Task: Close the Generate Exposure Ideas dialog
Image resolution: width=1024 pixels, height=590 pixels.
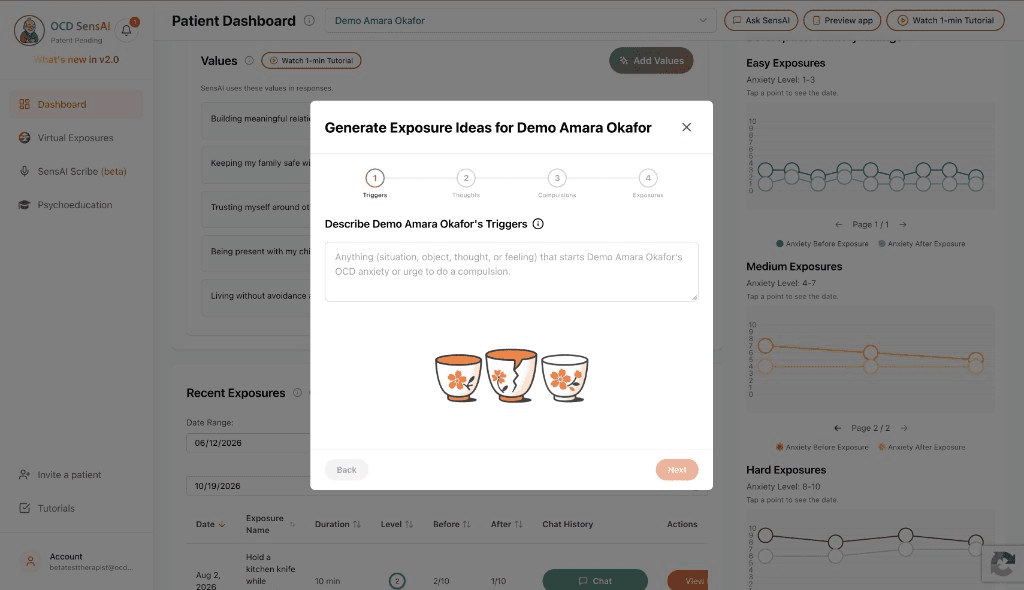Action: click(686, 127)
